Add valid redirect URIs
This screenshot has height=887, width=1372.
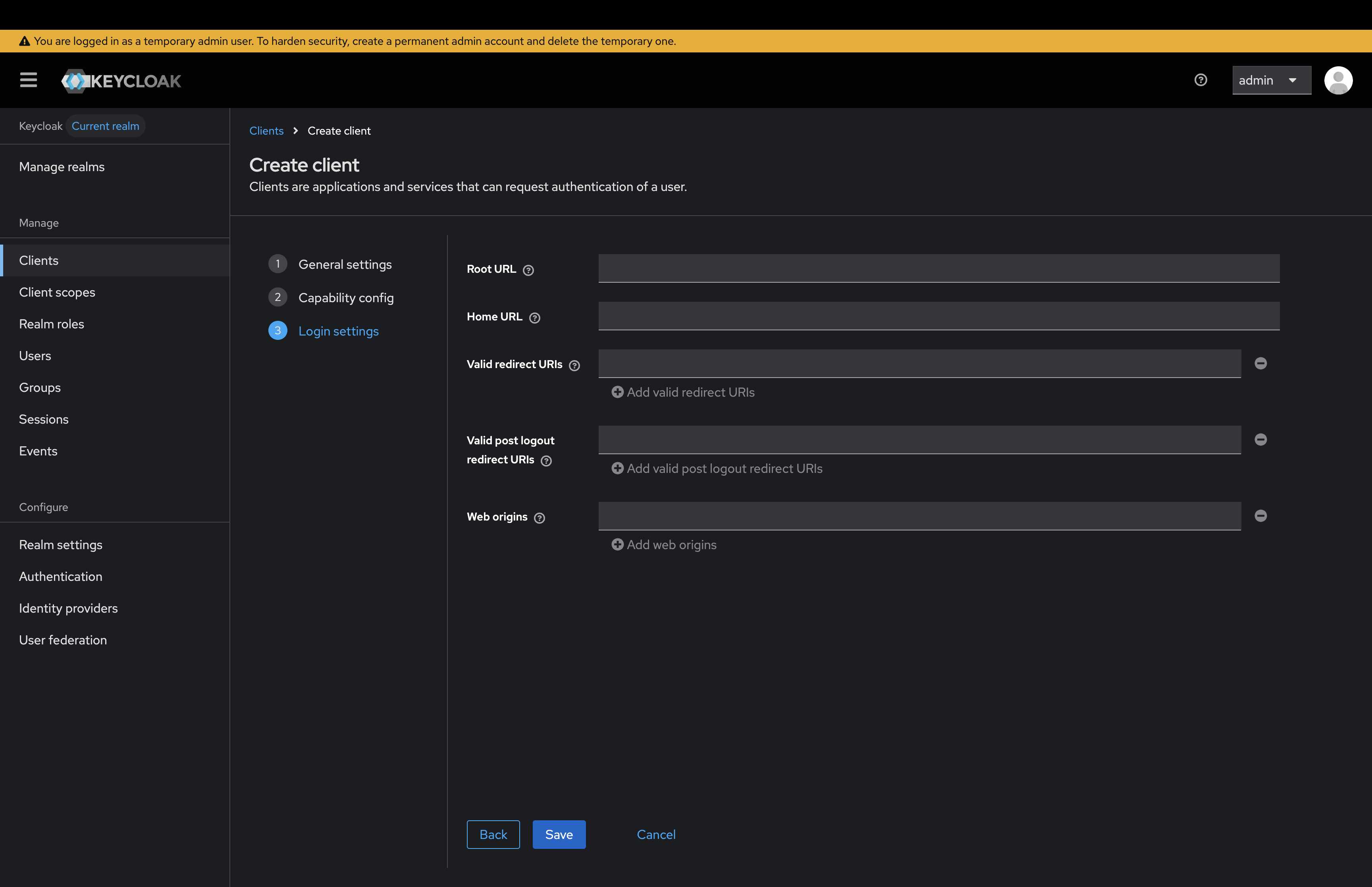coord(683,392)
